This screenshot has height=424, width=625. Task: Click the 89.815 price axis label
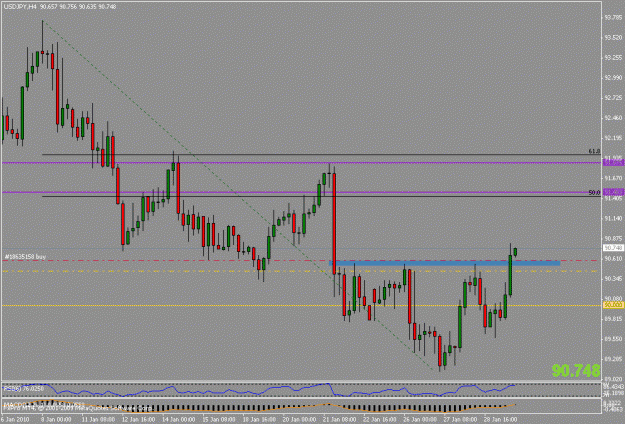click(x=613, y=319)
